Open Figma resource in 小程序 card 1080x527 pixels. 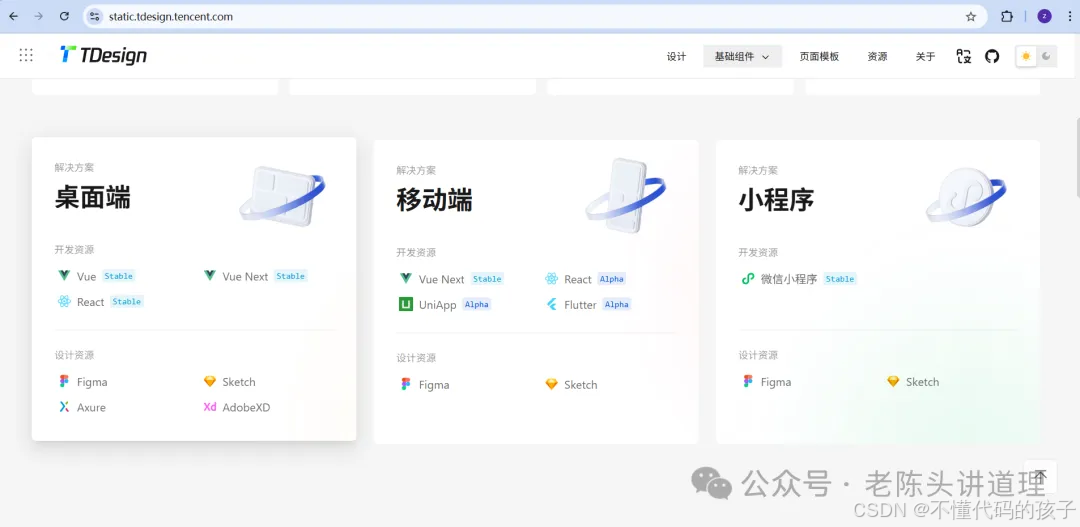(776, 382)
